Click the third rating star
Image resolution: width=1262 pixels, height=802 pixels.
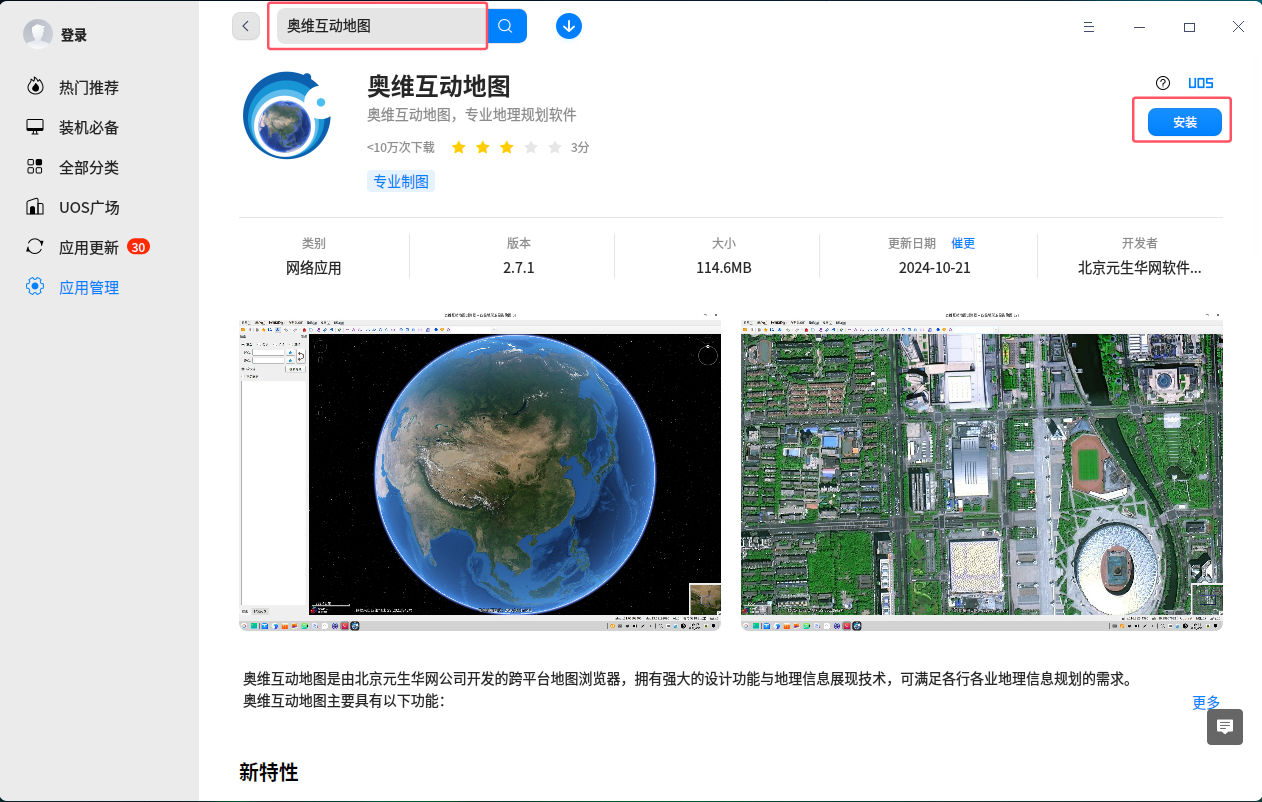507,147
